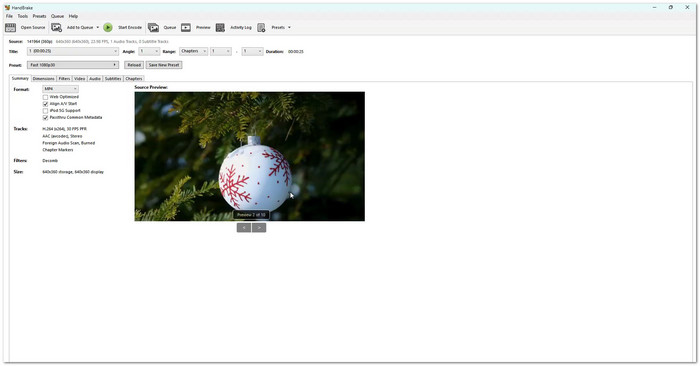Expand the Presets toolbar dropdown arrow
This screenshot has width=700, height=366.
289,28
